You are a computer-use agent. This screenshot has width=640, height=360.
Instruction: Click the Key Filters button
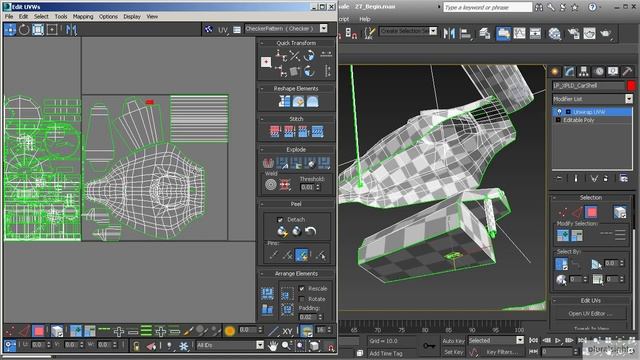502,352
